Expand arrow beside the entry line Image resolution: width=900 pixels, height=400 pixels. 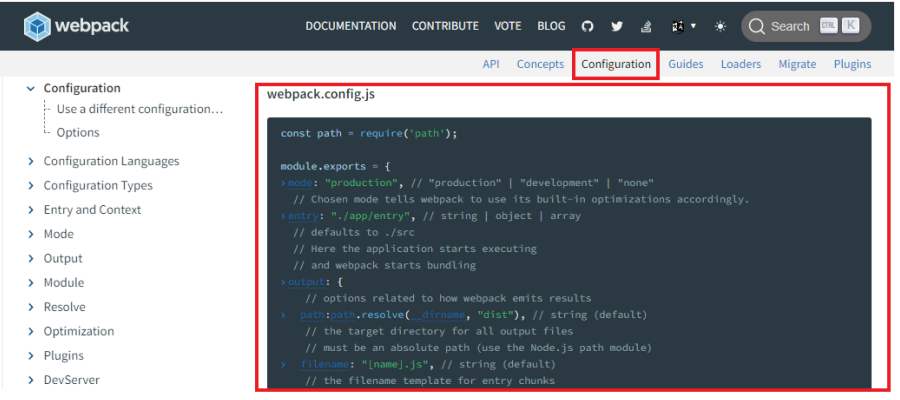[283, 216]
